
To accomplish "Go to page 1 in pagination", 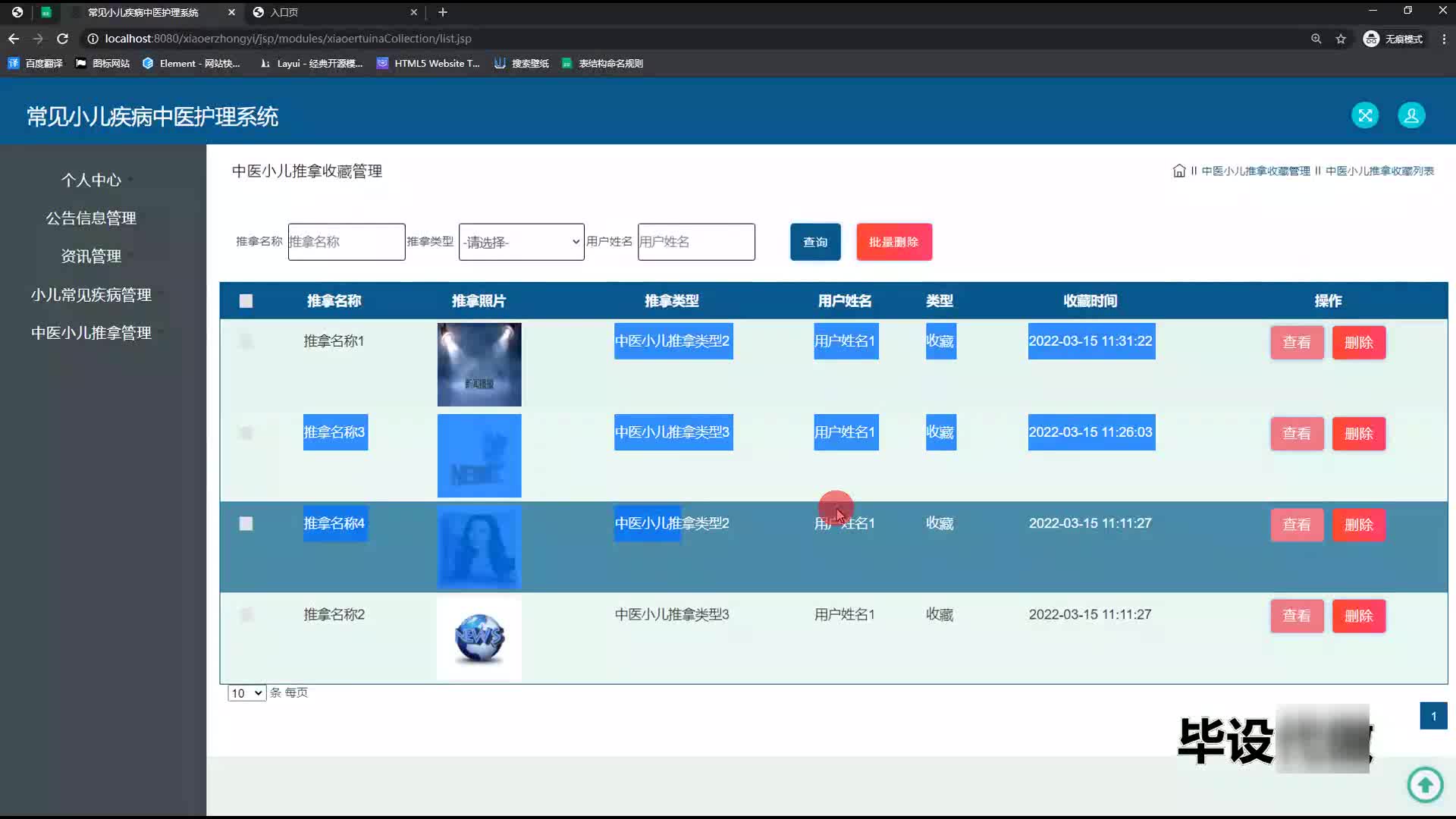I will [1433, 716].
